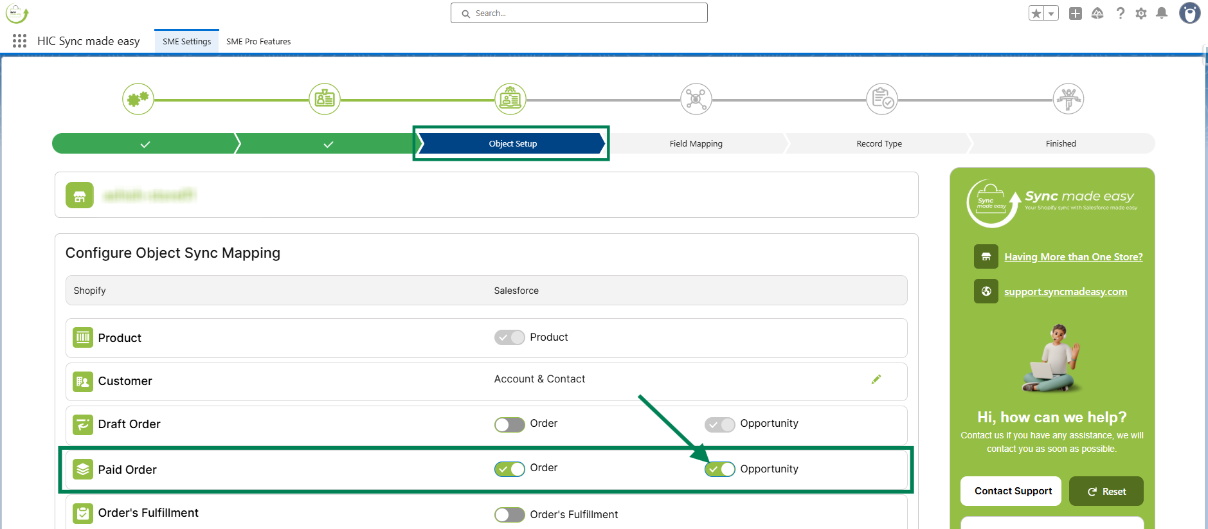Click the second wizard step ID card icon
1208x529 pixels.
click(x=324, y=99)
